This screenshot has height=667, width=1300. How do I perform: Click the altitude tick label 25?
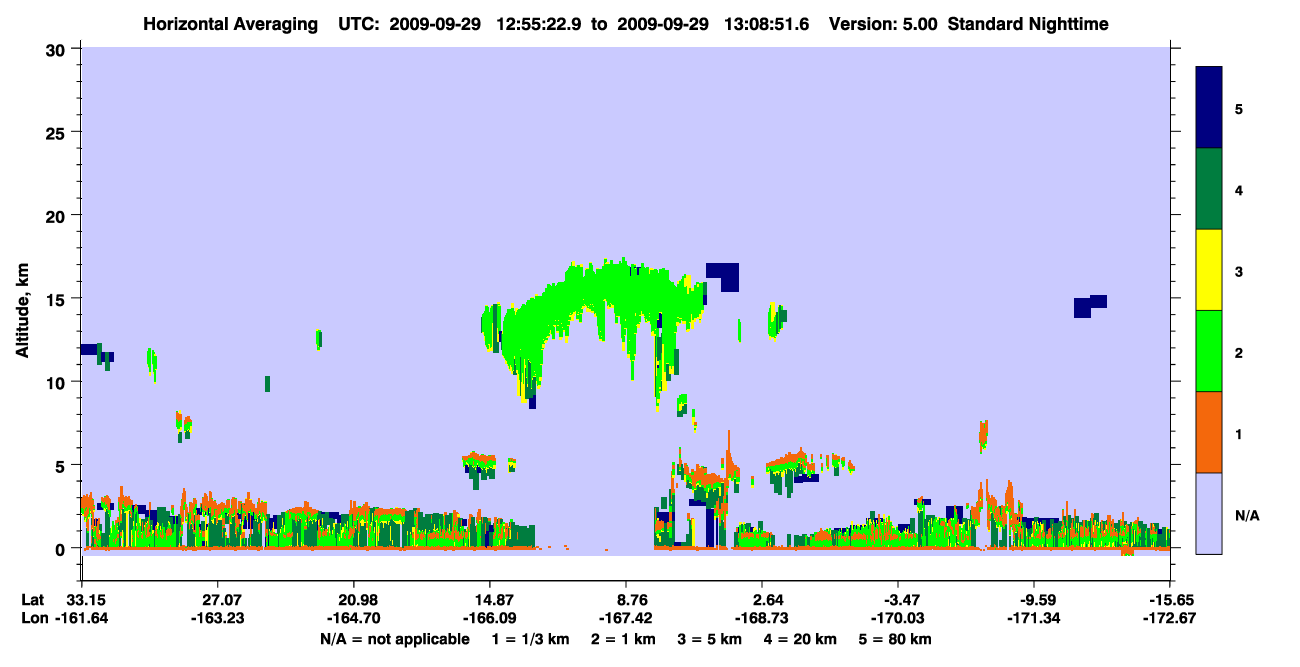(x=58, y=132)
